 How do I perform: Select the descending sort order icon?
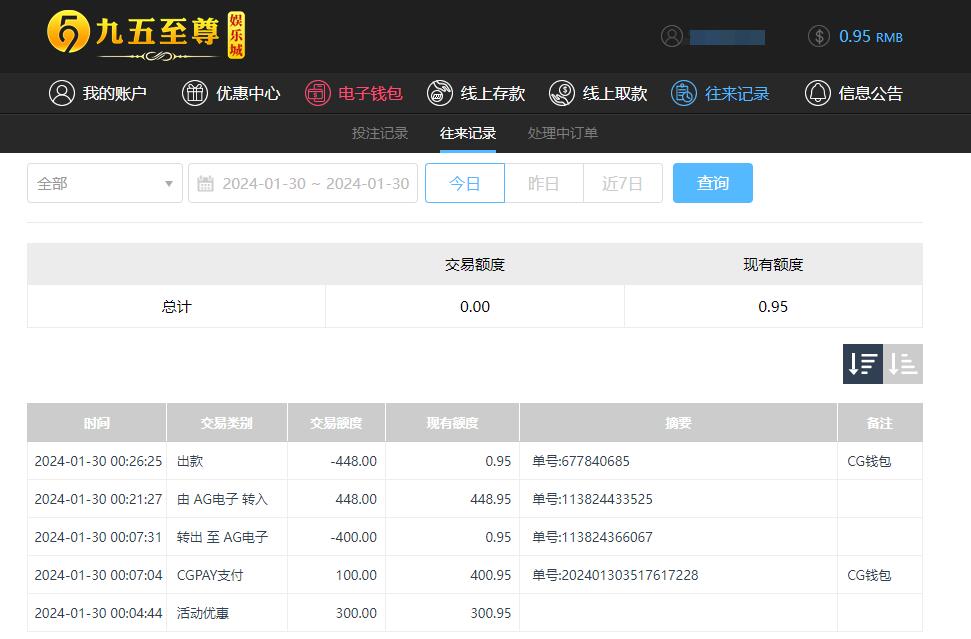(x=863, y=364)
